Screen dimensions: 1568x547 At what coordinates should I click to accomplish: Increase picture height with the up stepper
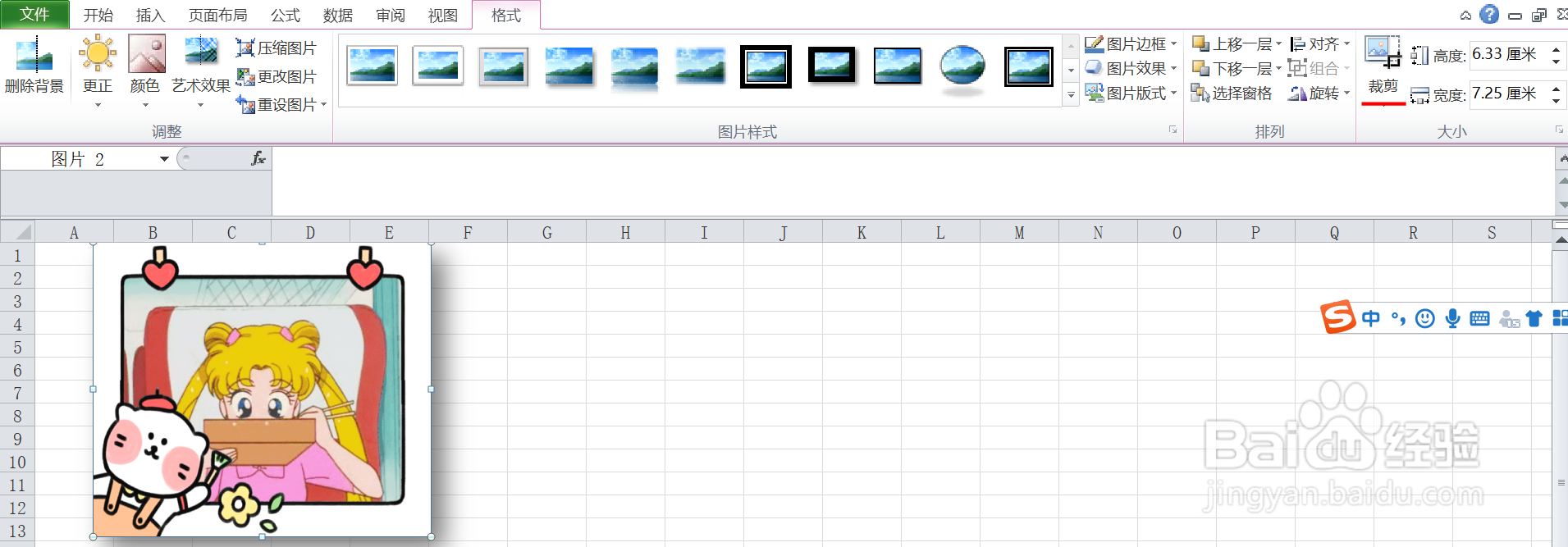[x=1556, y=48]
